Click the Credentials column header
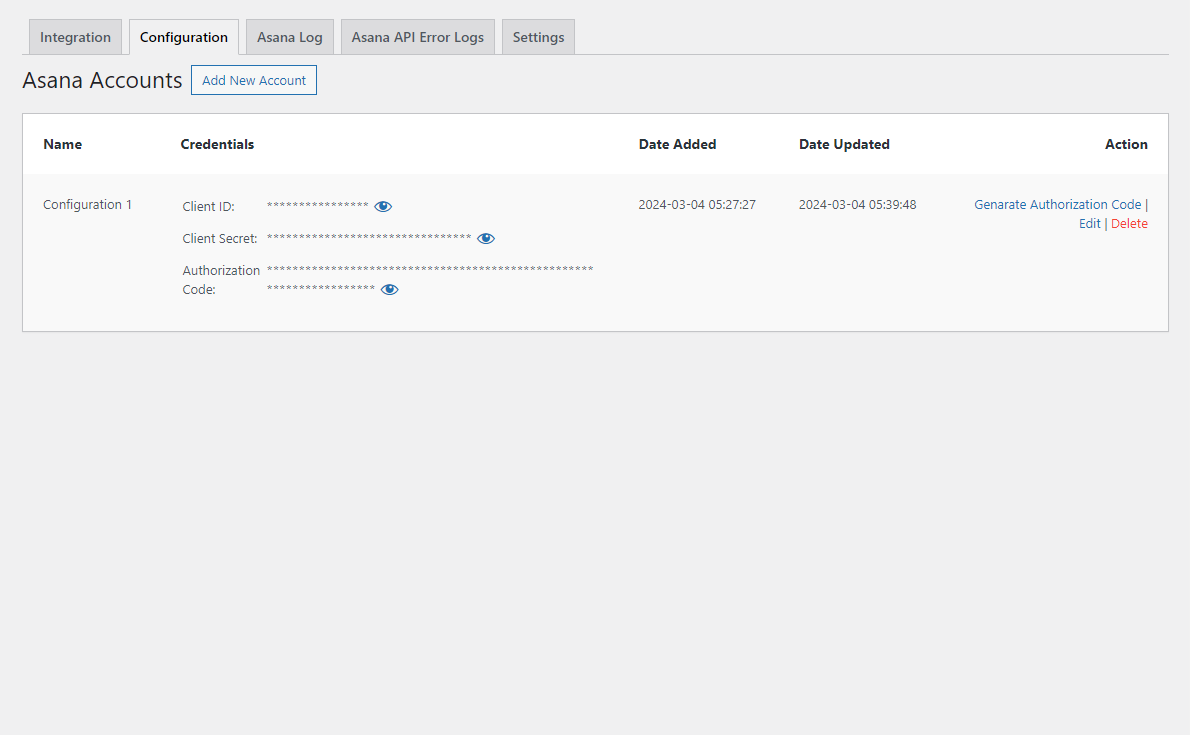This screenshot has height=735, width=1190. pos(217,144)
